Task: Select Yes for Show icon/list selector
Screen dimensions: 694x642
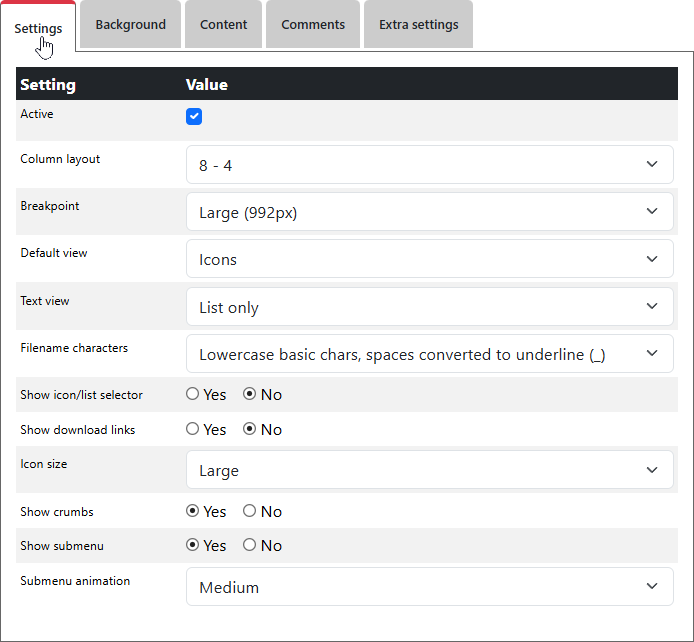Action: click(193, 395)
